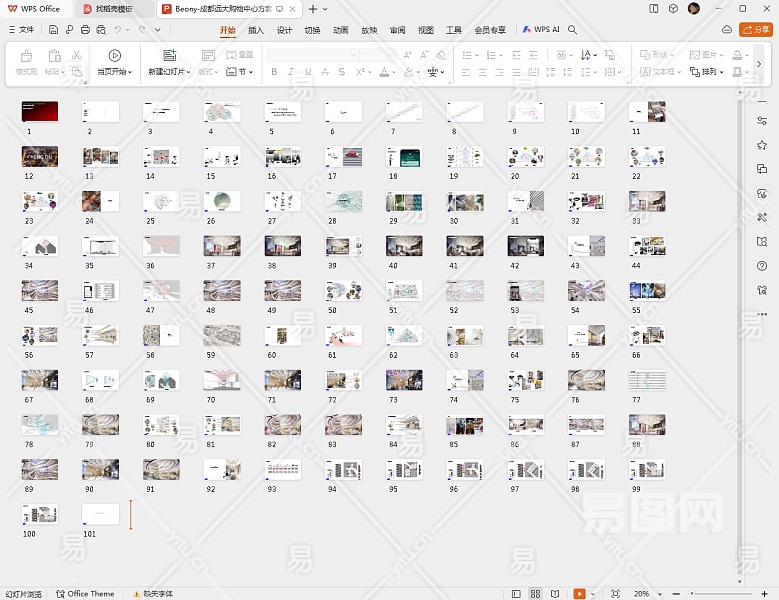The image size is (779, 600).
Task: Click the search magnifier icon in ribbon
Action: pyautogui.click(x=573, y=30)
